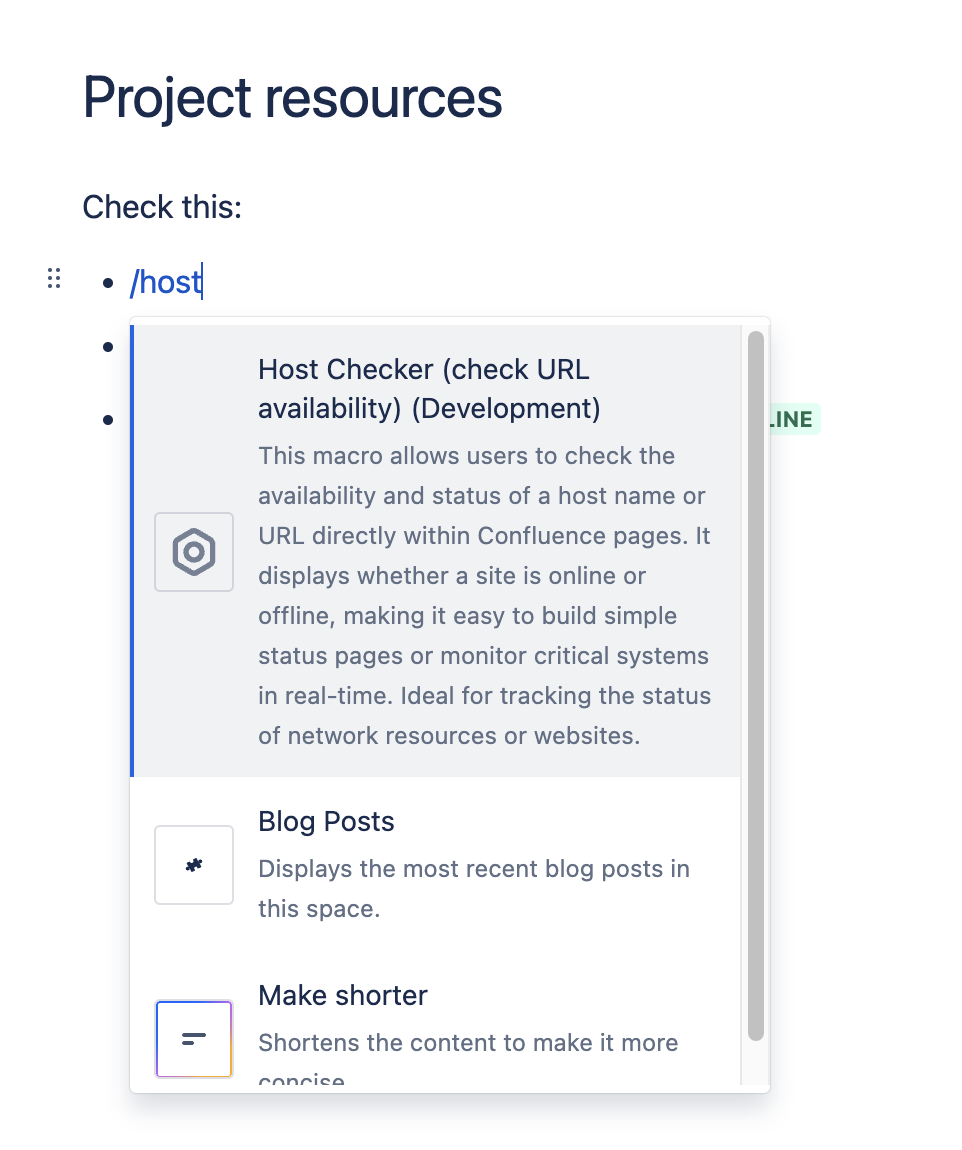
Task: Click the 'Displays the most recent blog posts' description
Action: (473, 888)
